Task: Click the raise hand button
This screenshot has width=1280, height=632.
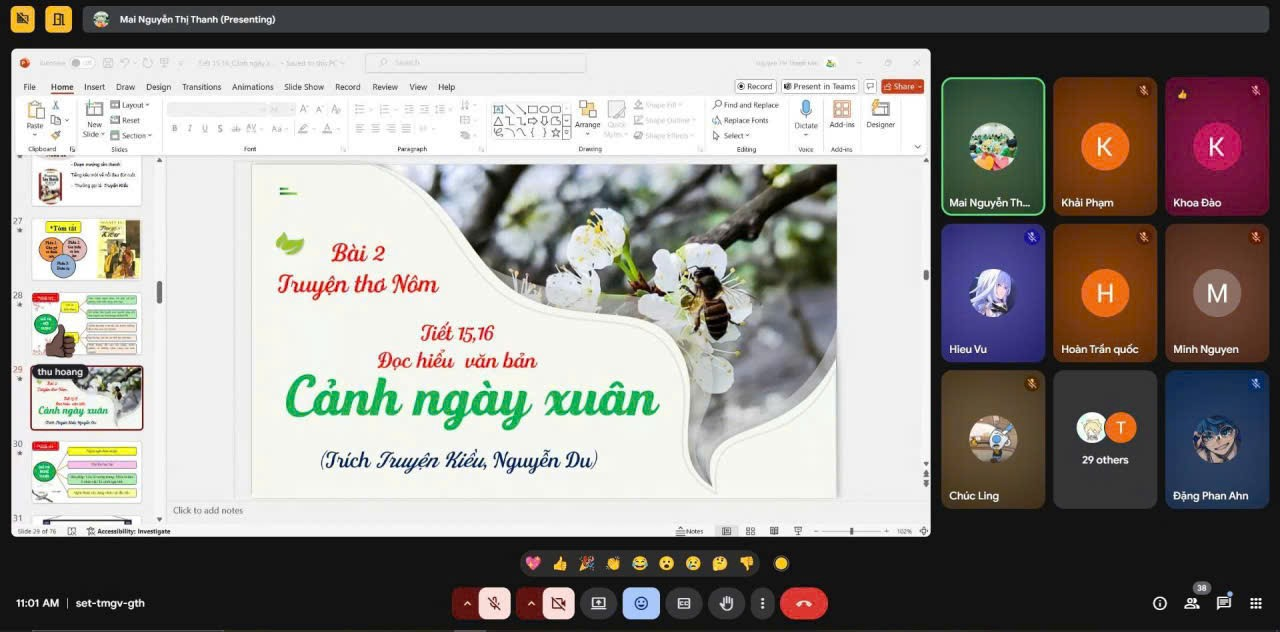Action: [x=727, y=603]
